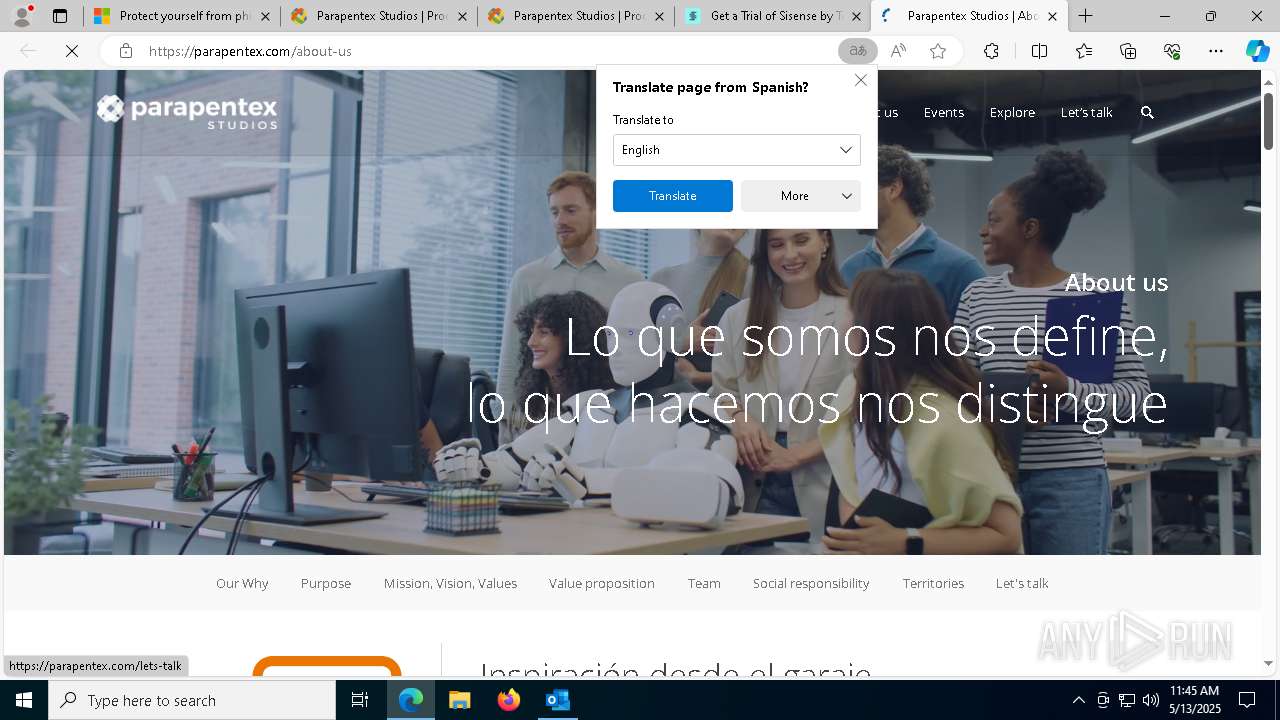Launch Firefox from the taskbar

(x=508, y=700)
